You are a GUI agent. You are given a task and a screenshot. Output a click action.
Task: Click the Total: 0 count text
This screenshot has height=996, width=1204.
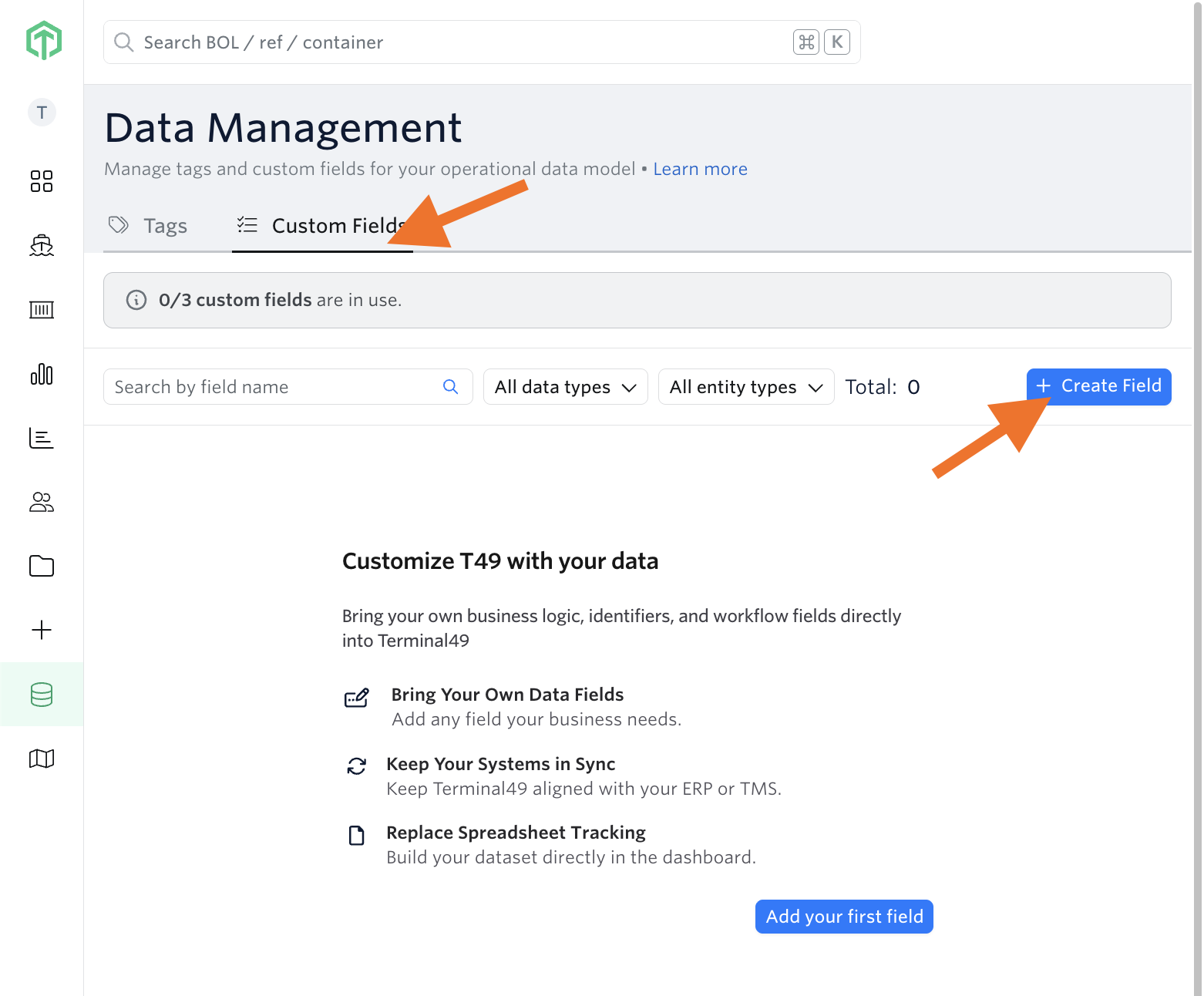click(883, 387)
